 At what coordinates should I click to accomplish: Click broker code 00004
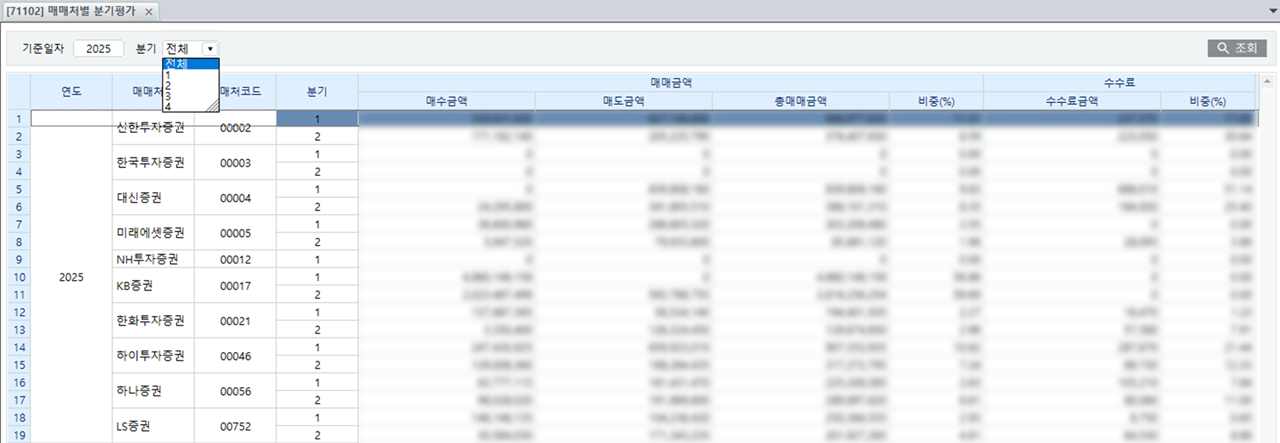[236, 197]
